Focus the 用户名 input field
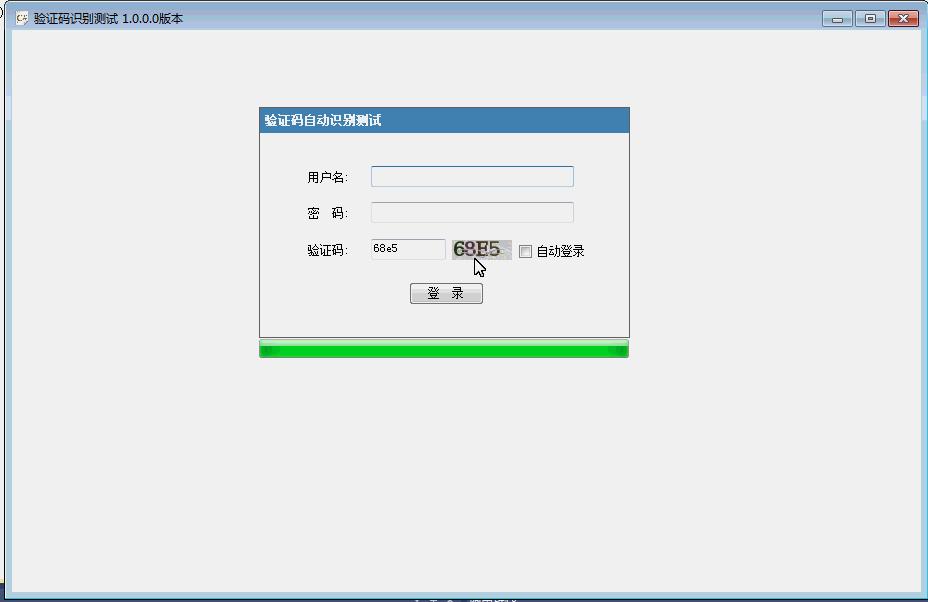928x602 pixels. [472, 177]
